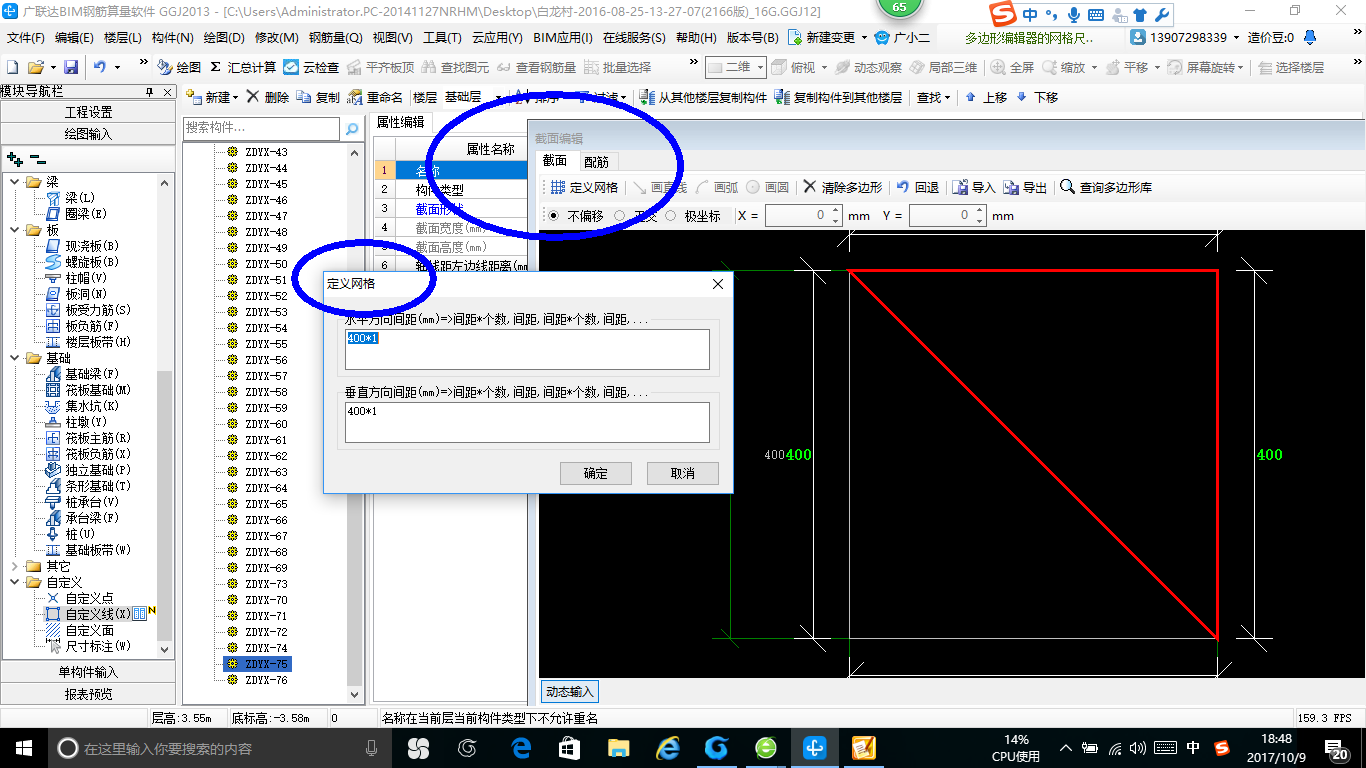This screenshot has height=768, width=1366.
Task: Open 报表预览 navigation section
Action: click(89, 694)
